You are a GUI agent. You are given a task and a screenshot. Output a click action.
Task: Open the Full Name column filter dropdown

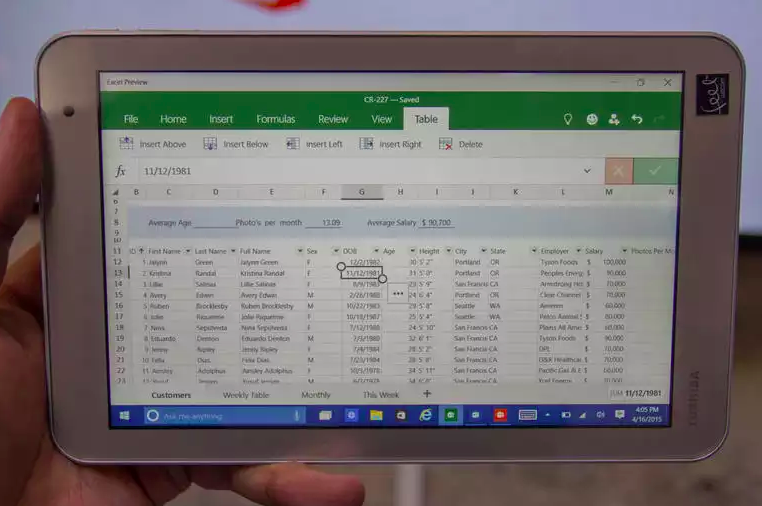click(x=300, y=251)
